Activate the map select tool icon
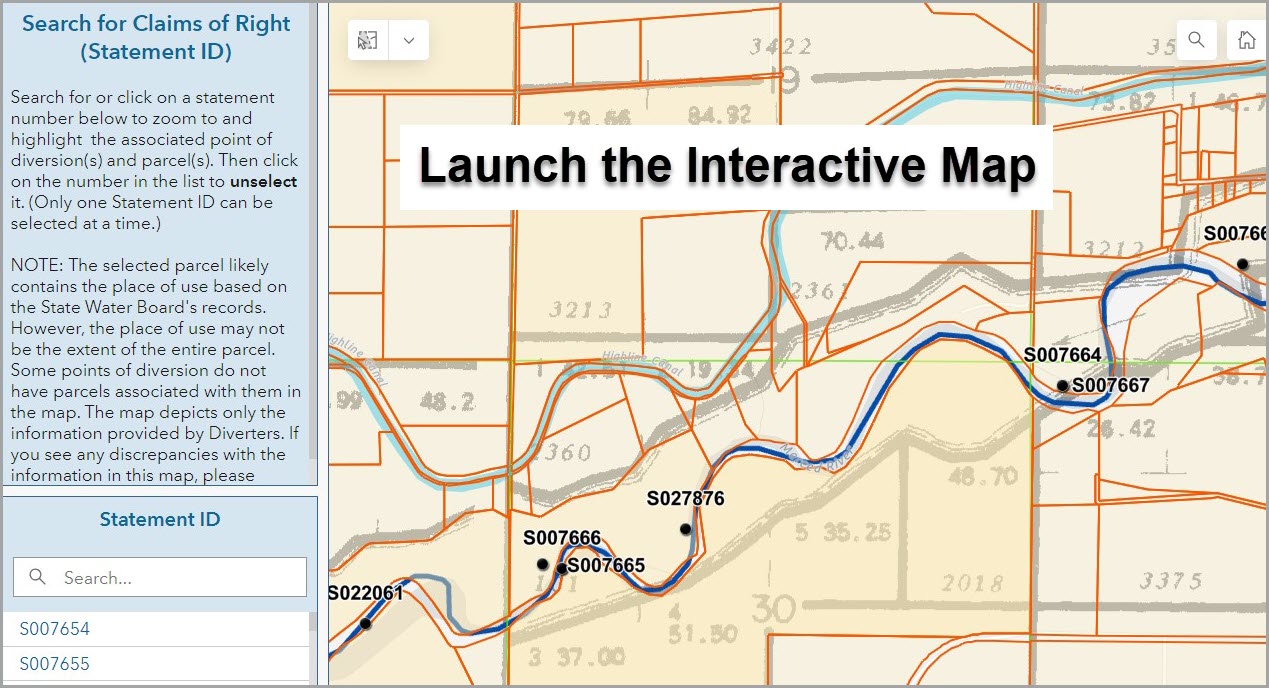 click(368, 41)
